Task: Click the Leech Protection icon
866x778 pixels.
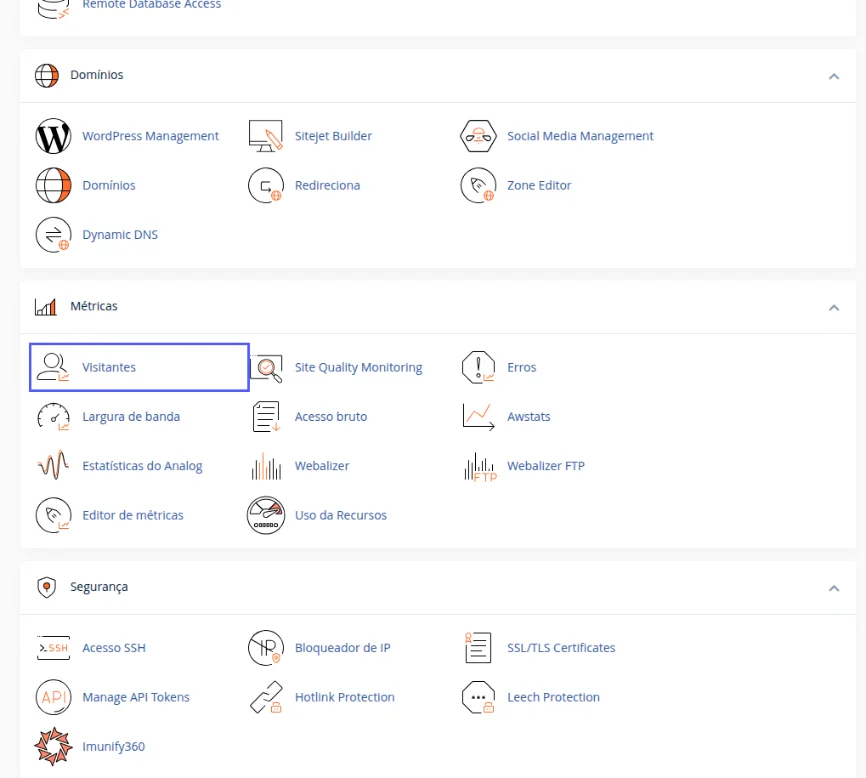Action: coord(478,697)
